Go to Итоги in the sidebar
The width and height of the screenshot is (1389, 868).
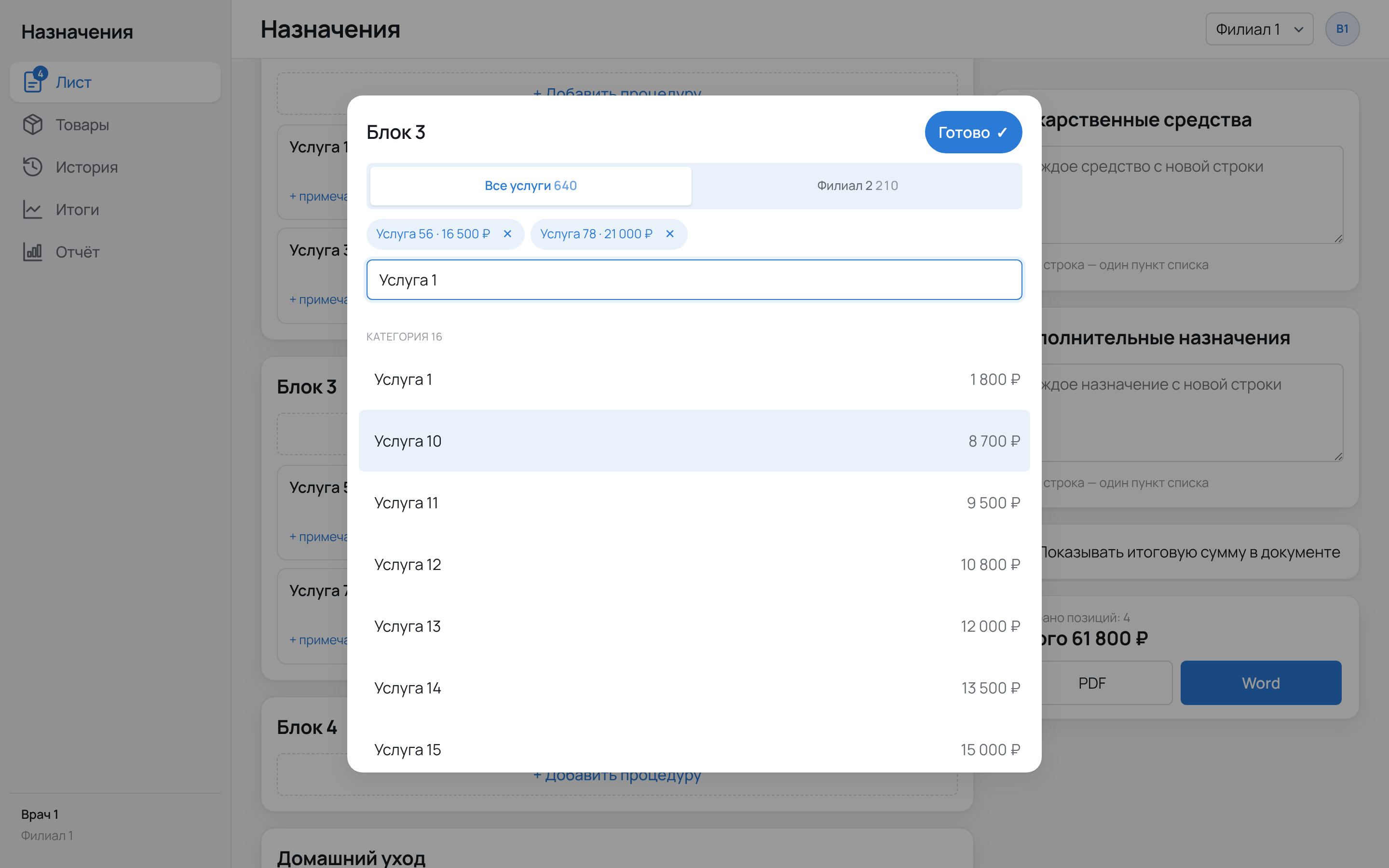tap(115, 210)
